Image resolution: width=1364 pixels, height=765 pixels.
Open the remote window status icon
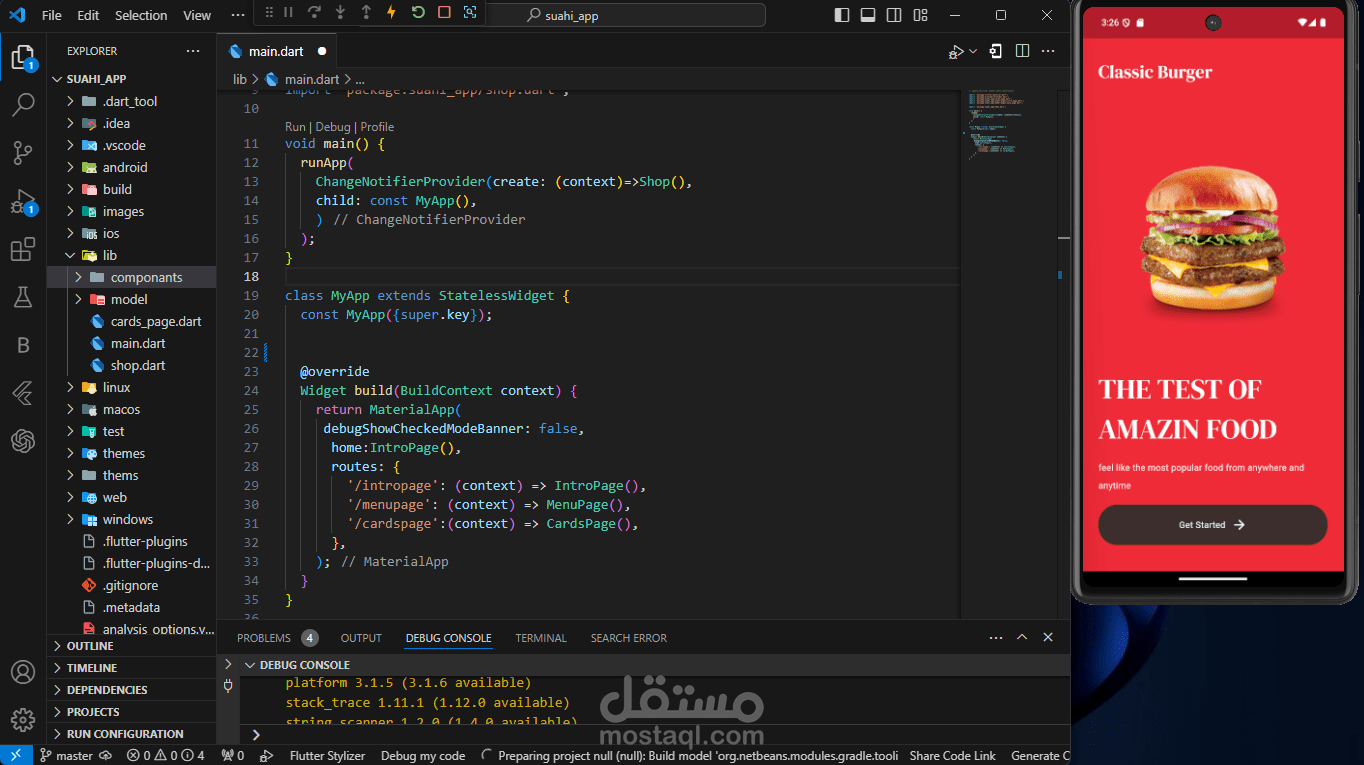16,756
